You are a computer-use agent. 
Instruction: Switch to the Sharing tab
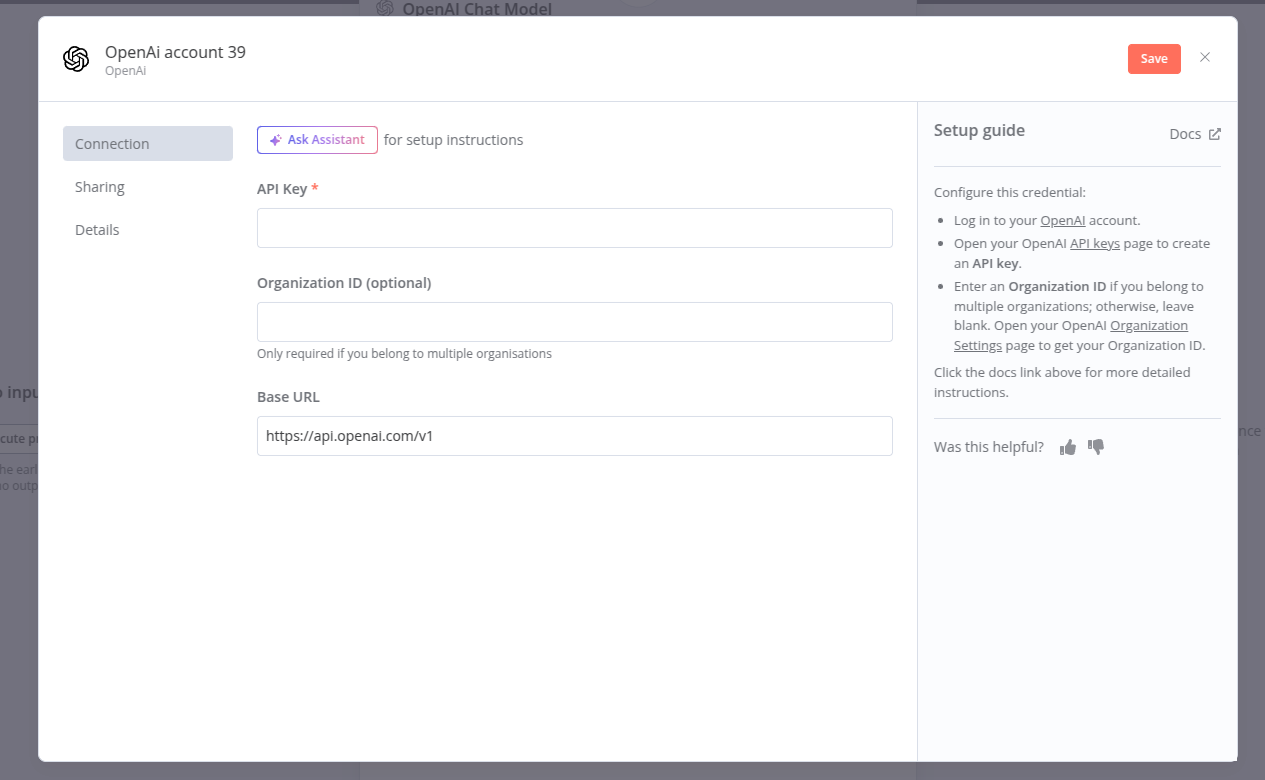[x=100, y=187]
